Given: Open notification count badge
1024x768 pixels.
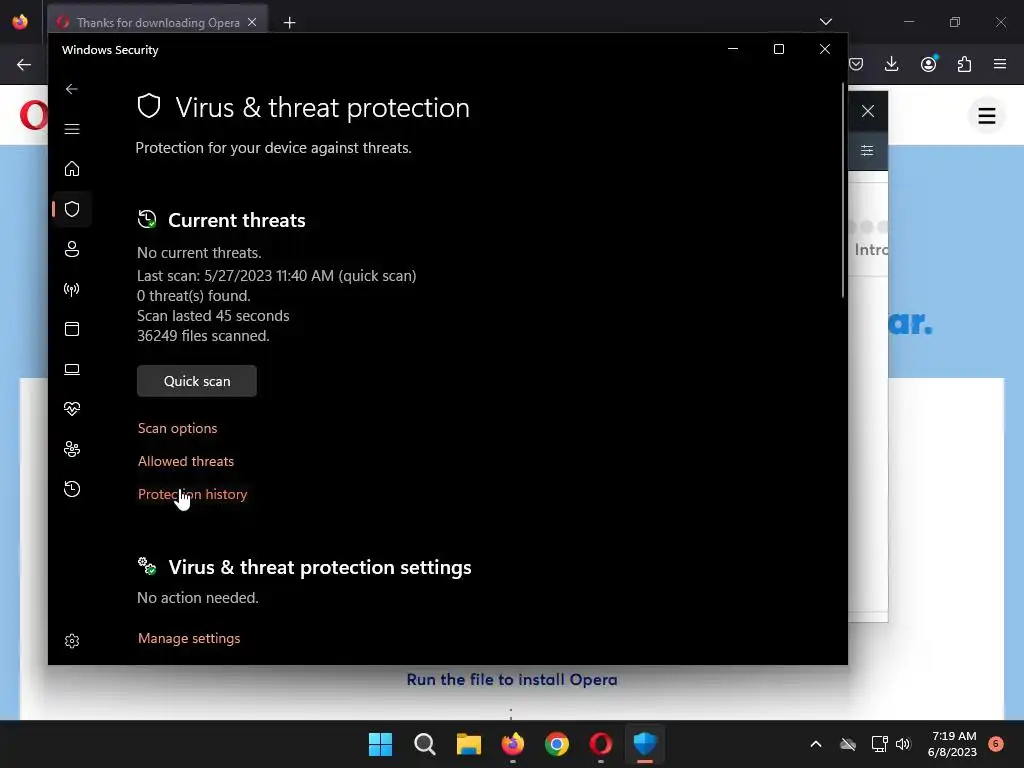Looking at the screenshot, I should point(996,743).
